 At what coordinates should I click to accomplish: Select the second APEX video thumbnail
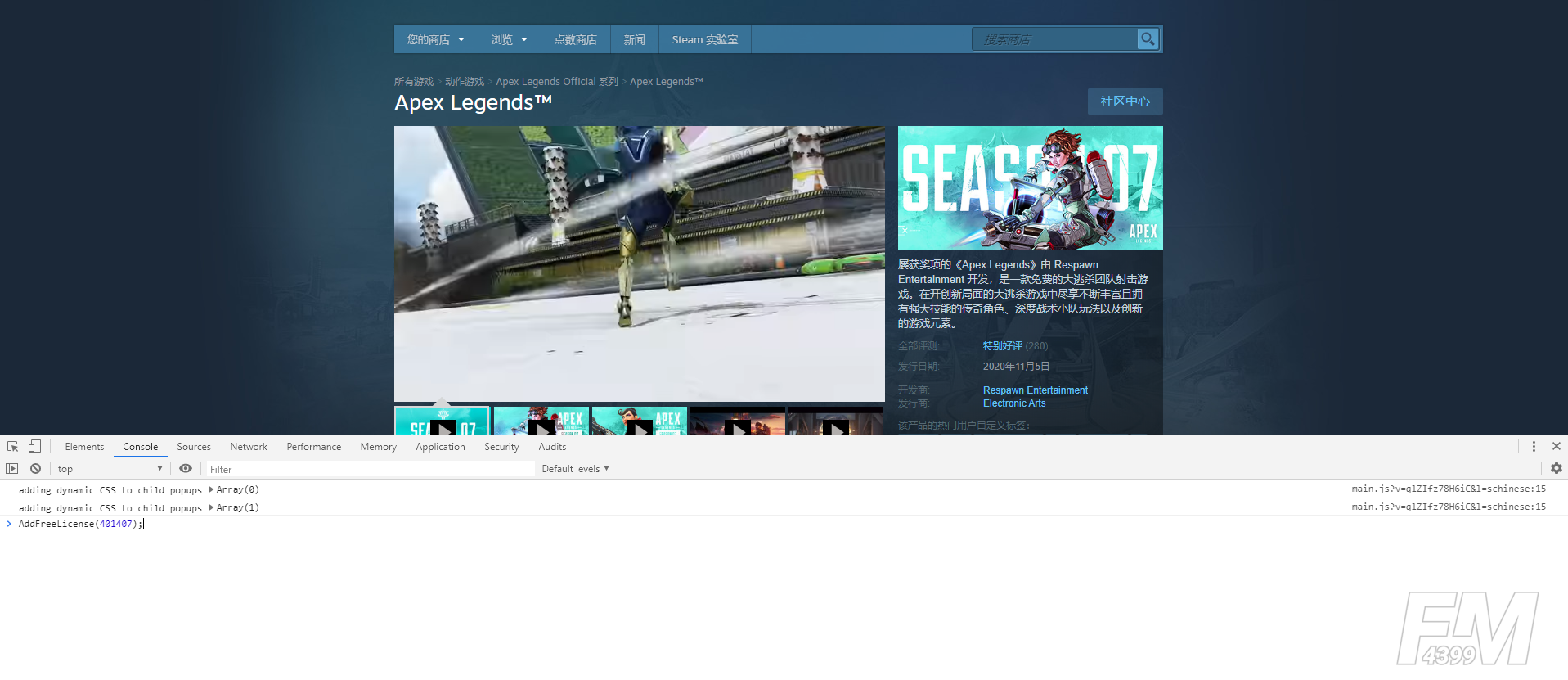pos(541,421)
